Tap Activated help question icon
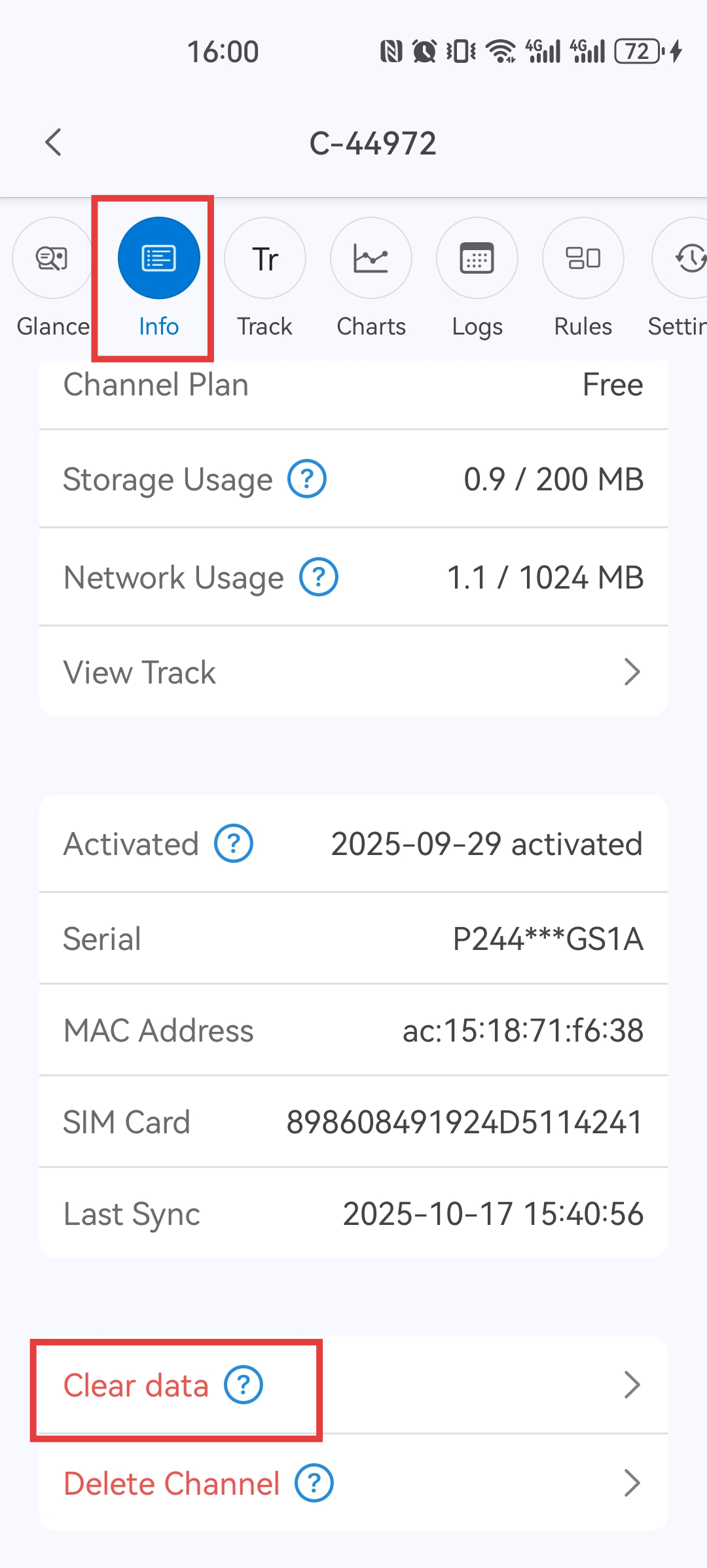Viewport: 707px width, 1568px height. coord(234,843)
